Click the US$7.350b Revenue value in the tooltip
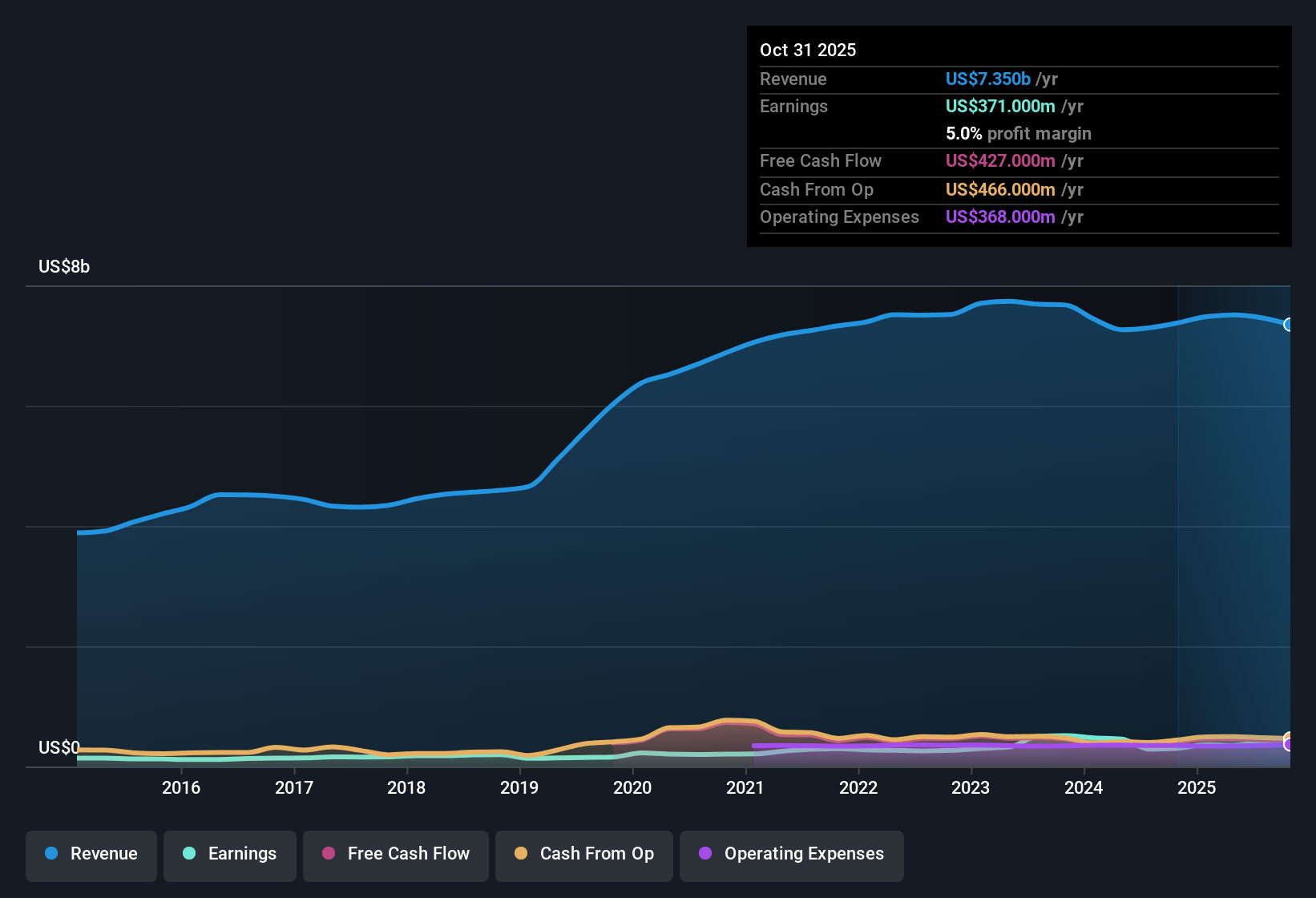The height and width of the screenshot is (898, 1316). pos(987,79)
